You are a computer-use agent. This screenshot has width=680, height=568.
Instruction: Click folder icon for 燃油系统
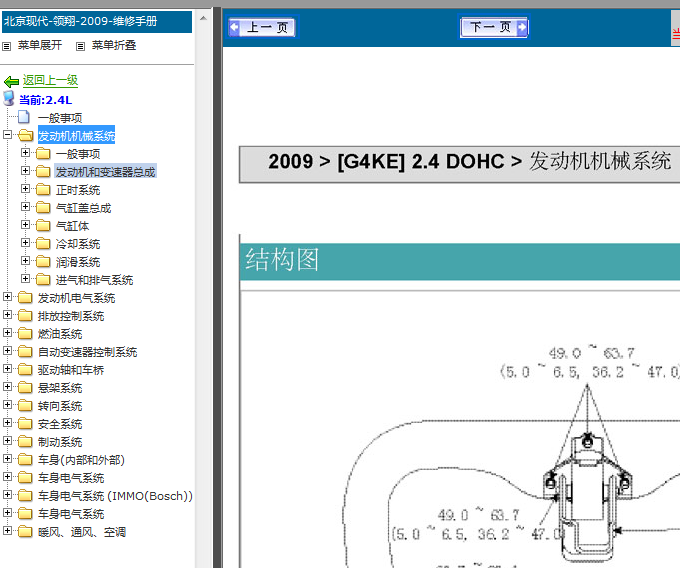pyautogui.click(x=25, y=333)
